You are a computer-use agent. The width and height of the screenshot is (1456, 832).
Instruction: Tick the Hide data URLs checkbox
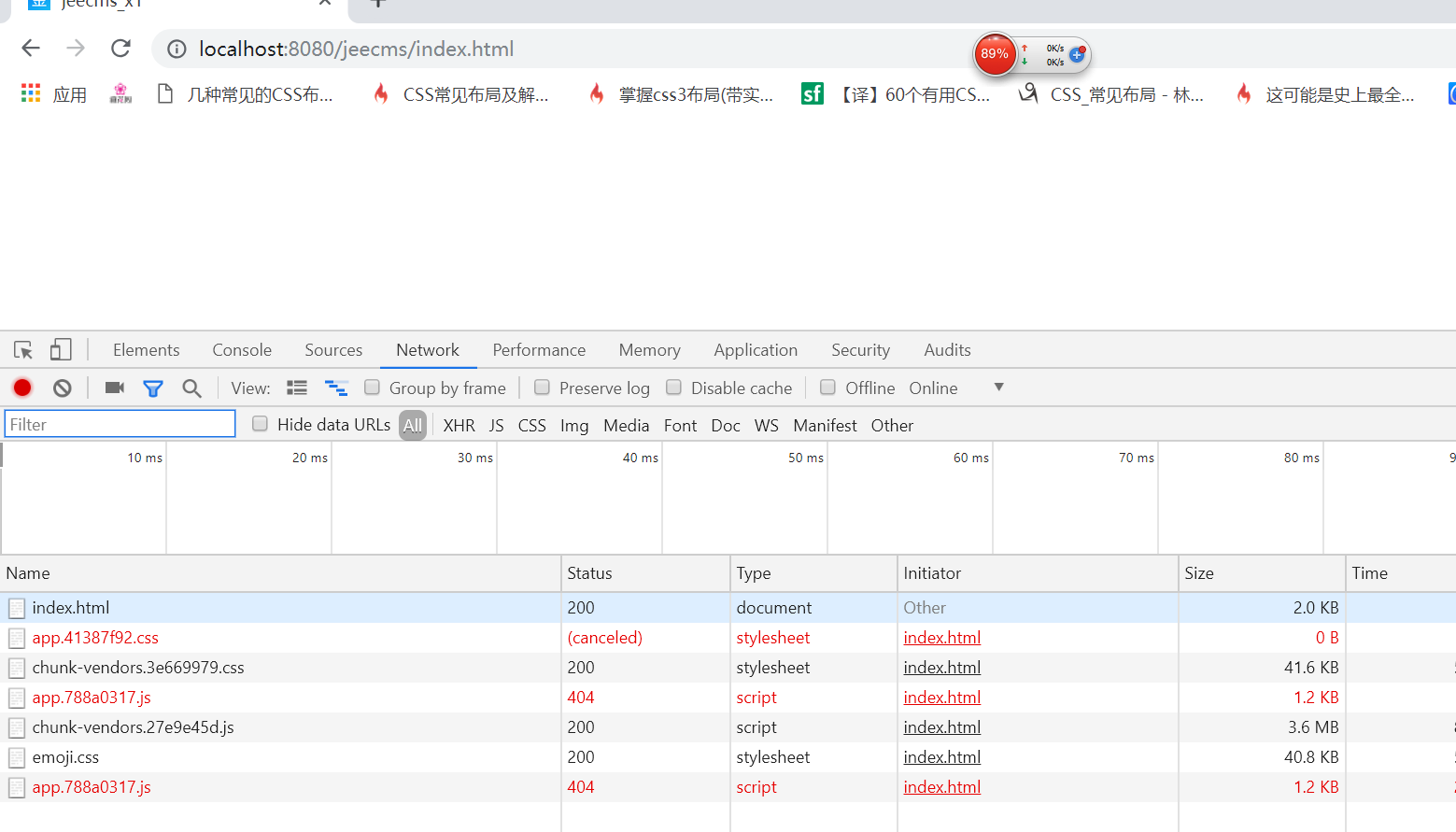[x=261, y=424]
